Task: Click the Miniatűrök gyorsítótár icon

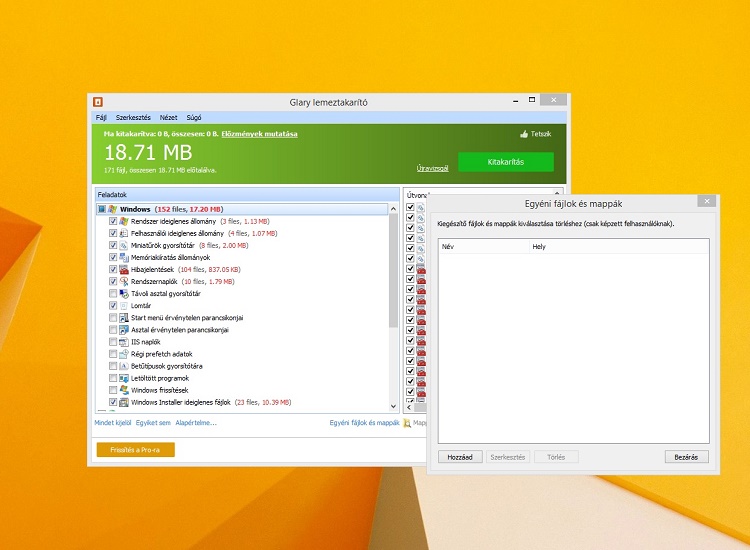Action: tap(124, 245)
